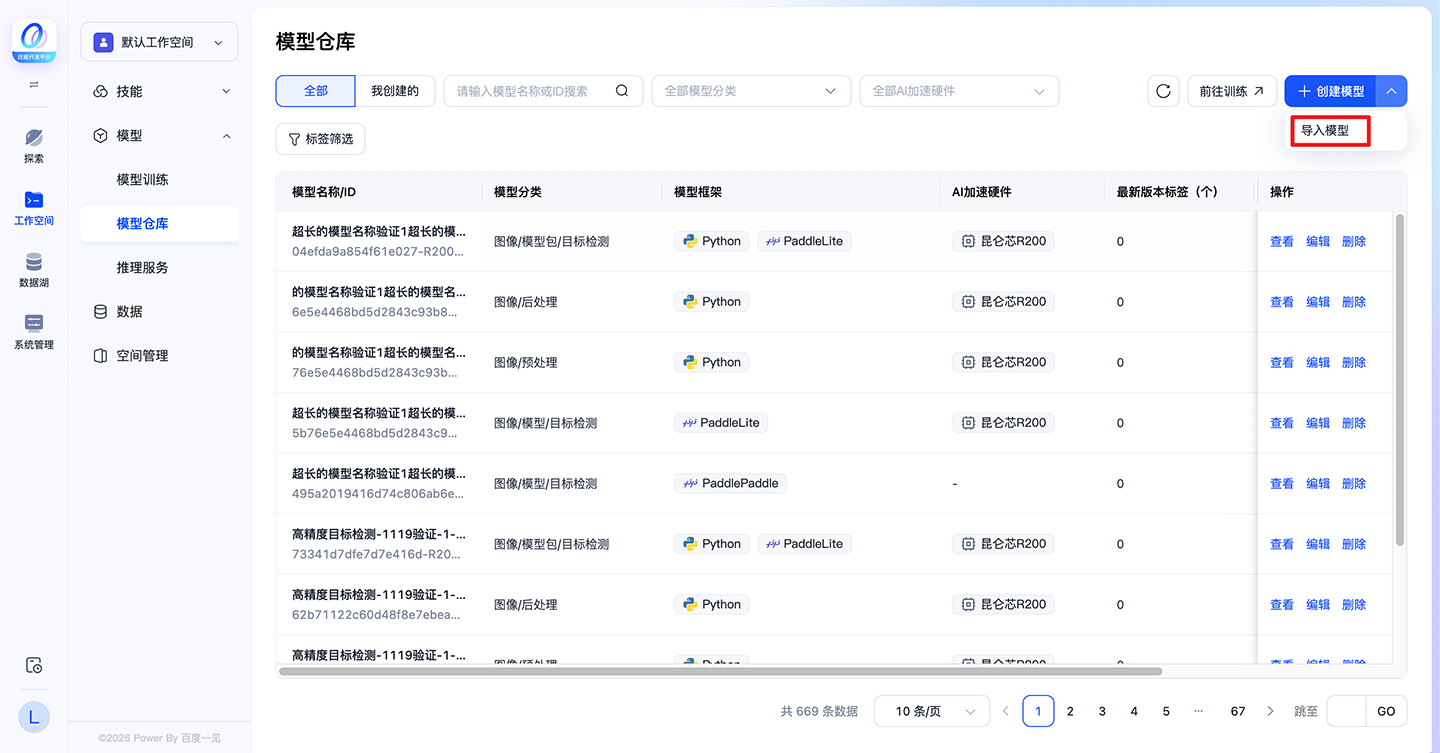Open the 默认工作空间 workspace selector
Screen dimensions: 1440x753
(160, 42)
